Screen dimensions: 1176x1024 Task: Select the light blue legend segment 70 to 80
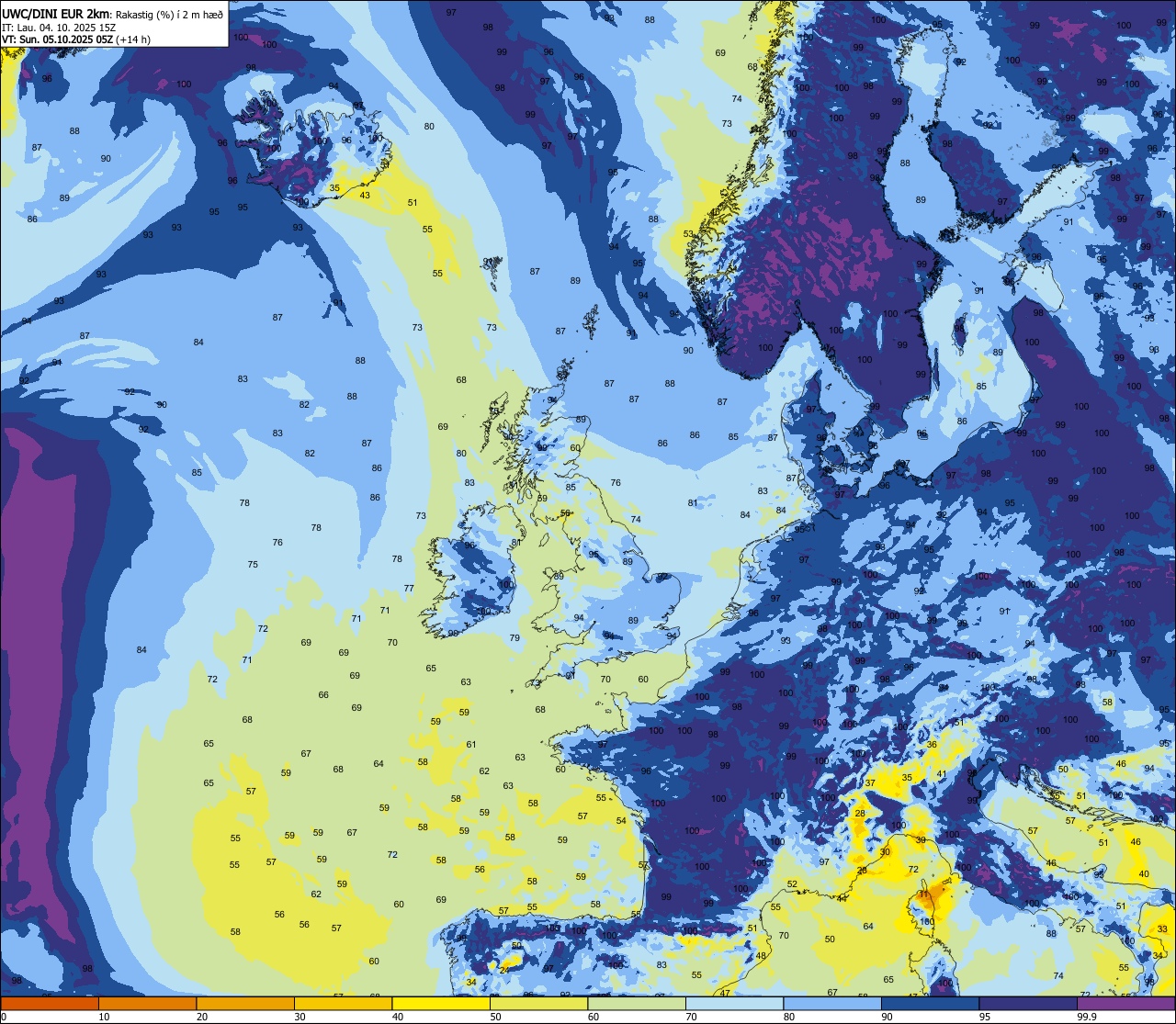[735, 1004]
